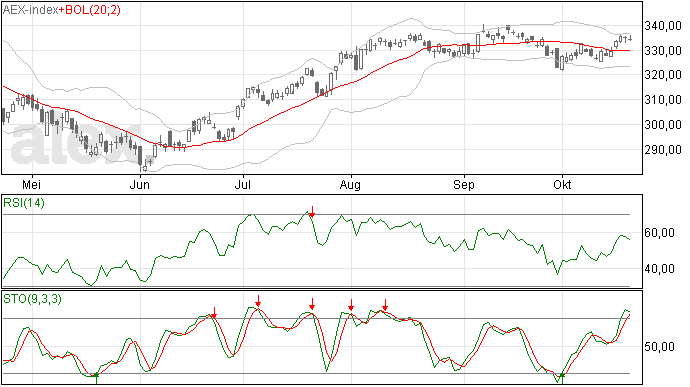
Task: Click the 340,00 price axis value
Action: point(663,26)
